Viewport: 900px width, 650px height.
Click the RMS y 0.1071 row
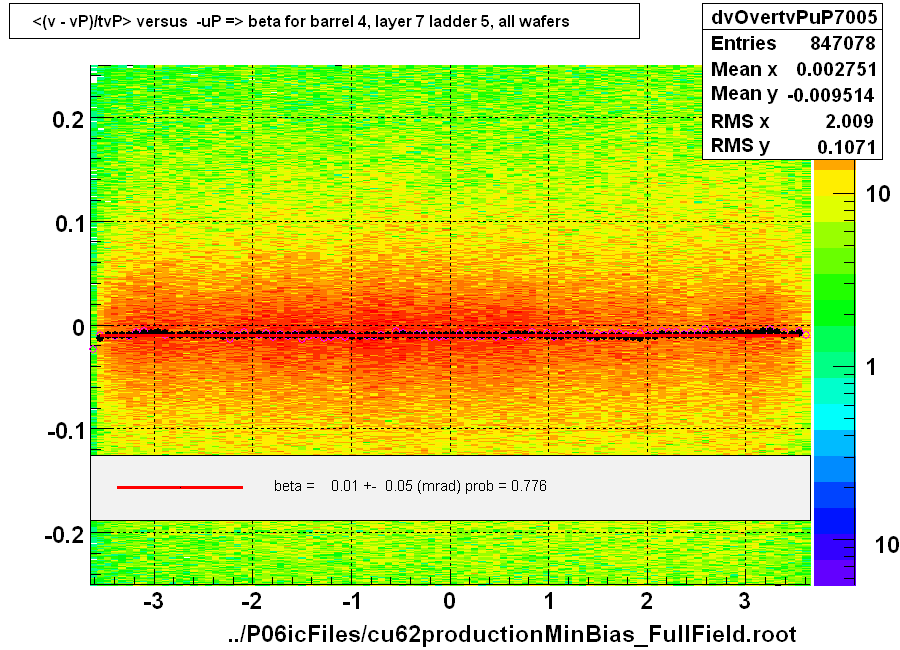pyautogui.click(x=793, y=146)
